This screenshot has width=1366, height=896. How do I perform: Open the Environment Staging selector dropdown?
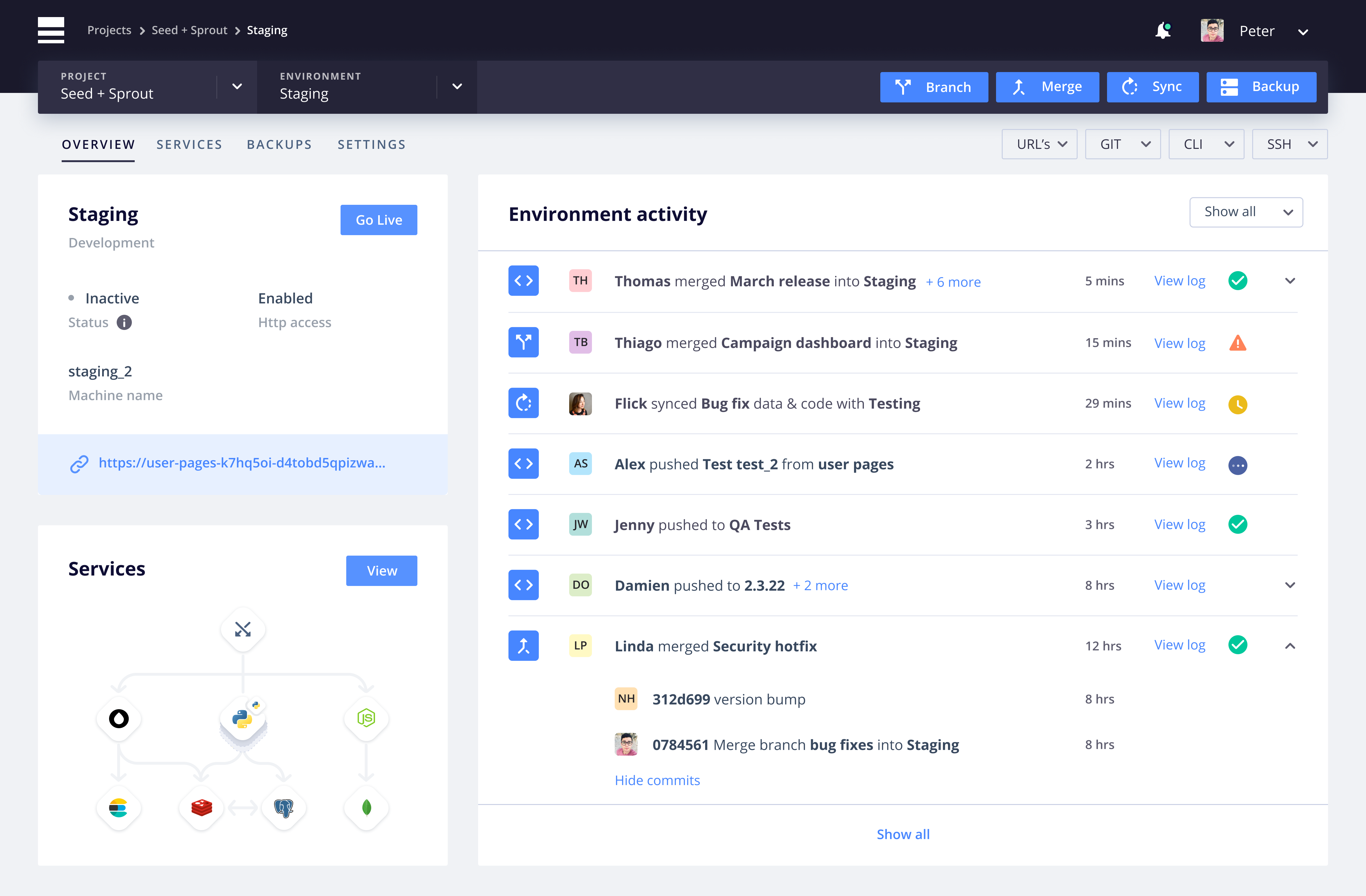457,87
